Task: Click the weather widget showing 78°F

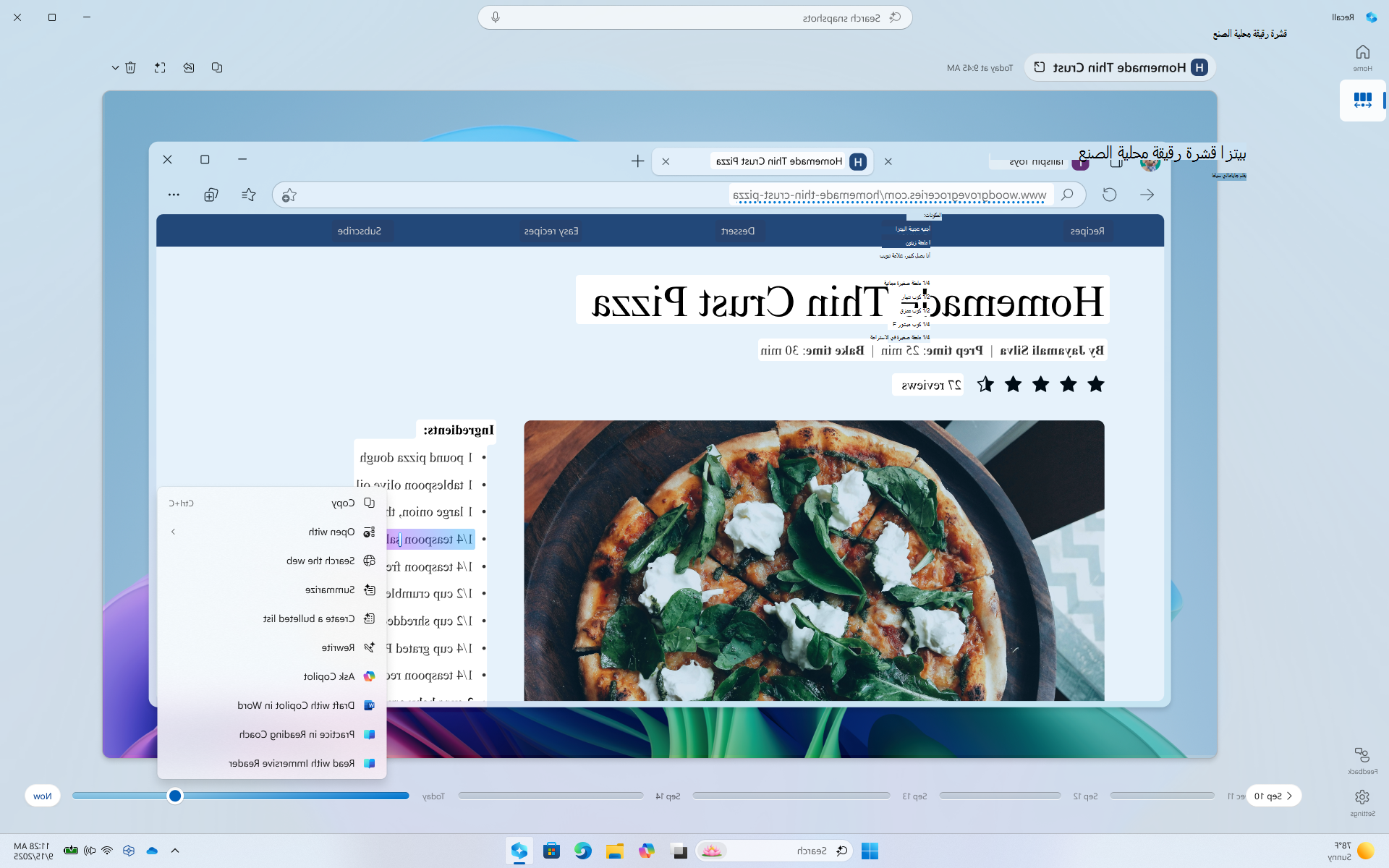Action: pos(1351,851)
